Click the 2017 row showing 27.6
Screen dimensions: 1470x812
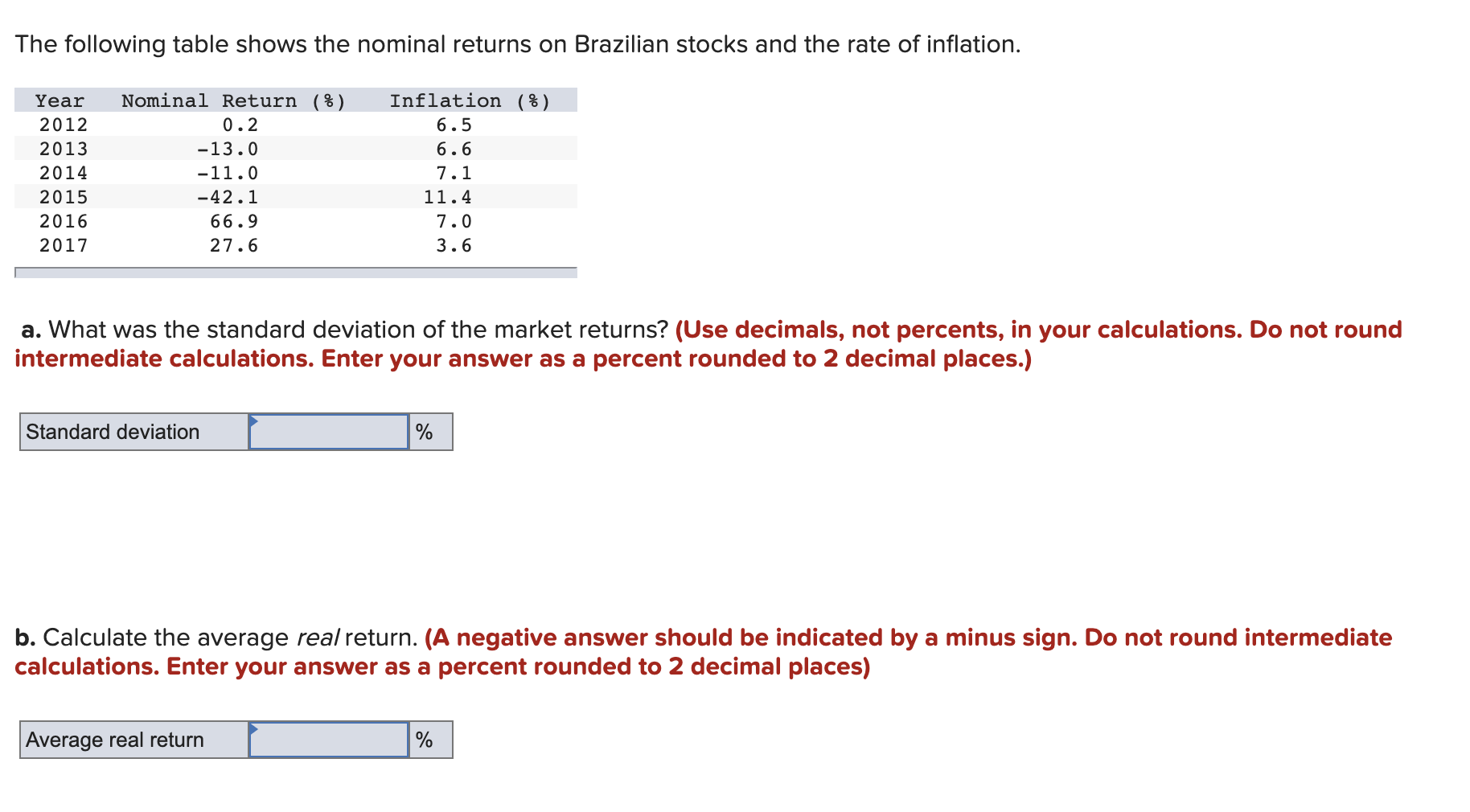(x=241, y=245)
